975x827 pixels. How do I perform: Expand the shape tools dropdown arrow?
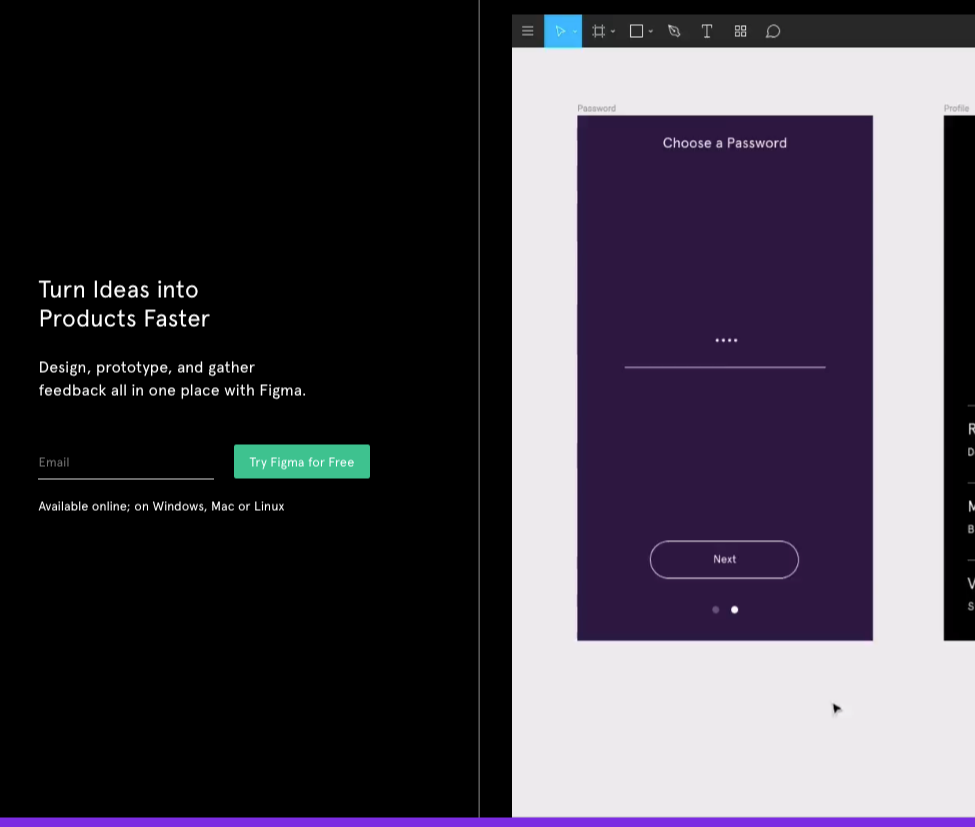pos(651,32)
